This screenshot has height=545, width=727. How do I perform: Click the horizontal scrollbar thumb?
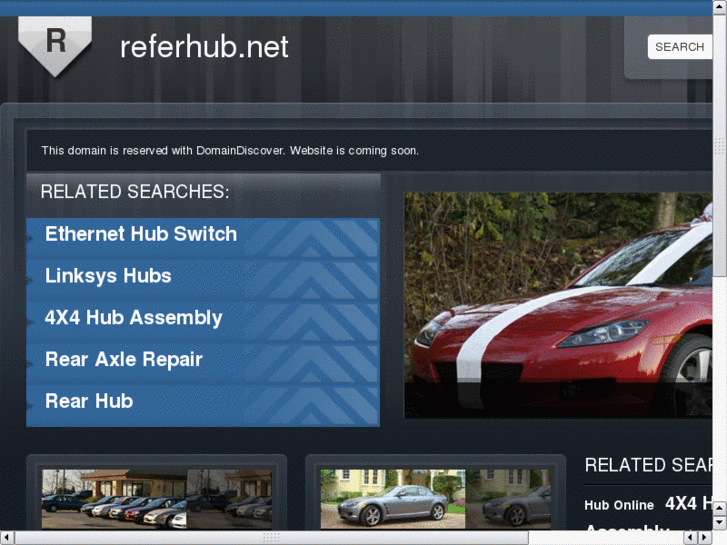(x=272, y=538)
